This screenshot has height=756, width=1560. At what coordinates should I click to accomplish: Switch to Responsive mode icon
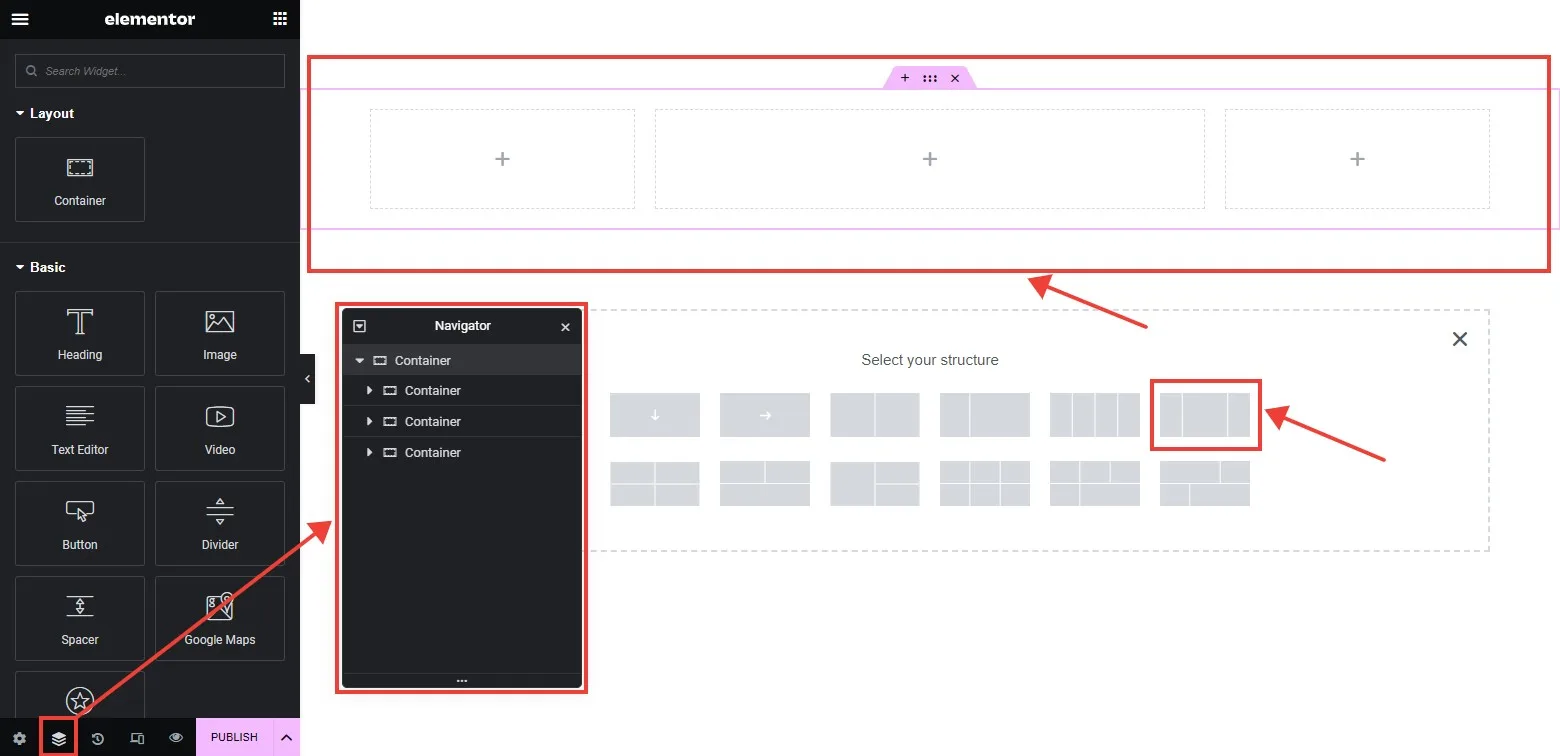pyautogui.click(x=138, y=738)
